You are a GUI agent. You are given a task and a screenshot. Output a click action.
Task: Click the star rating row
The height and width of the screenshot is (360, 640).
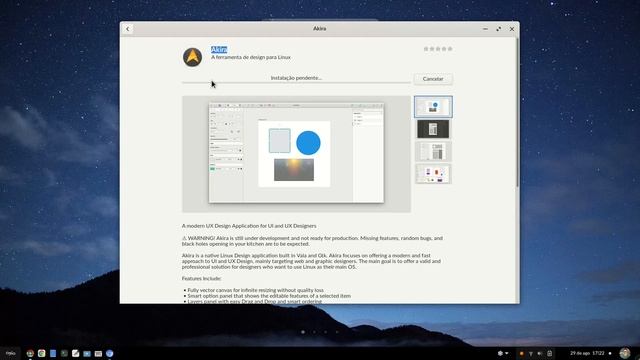point(438,49)
